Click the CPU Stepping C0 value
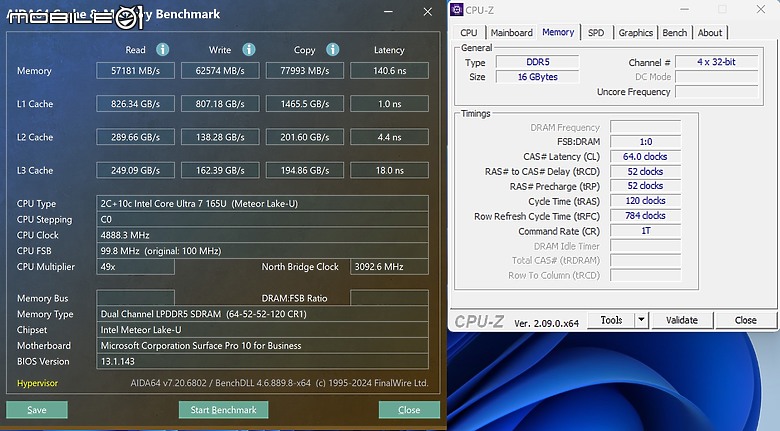 click(x=262, y=219)
